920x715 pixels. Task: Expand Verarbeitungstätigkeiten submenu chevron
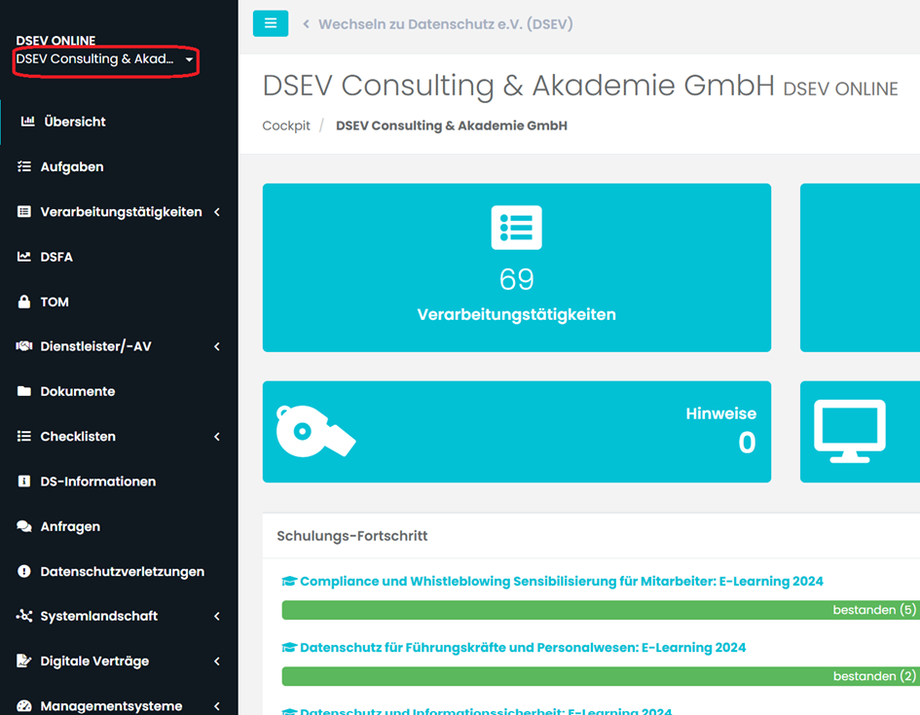(217, 212)
